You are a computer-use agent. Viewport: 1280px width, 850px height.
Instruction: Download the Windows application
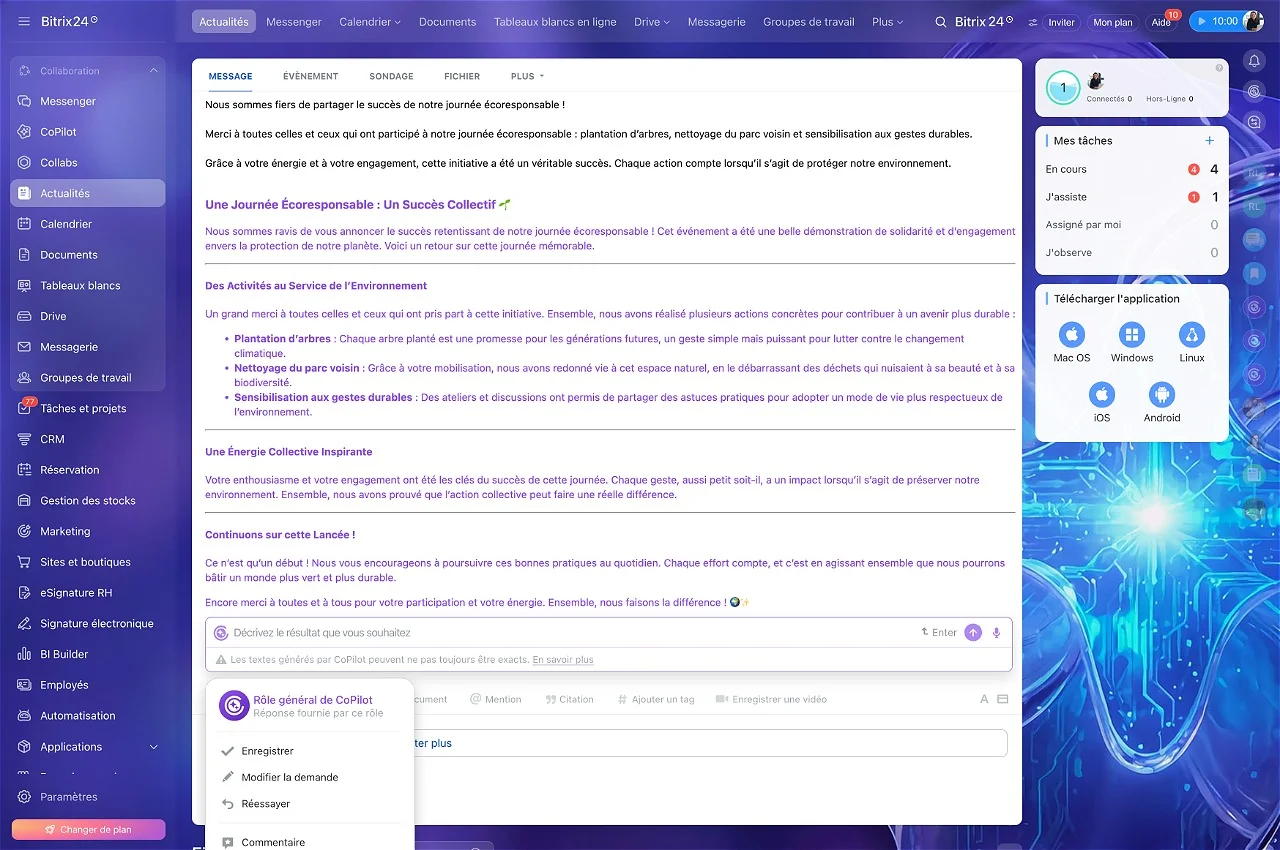point(1132,341)
